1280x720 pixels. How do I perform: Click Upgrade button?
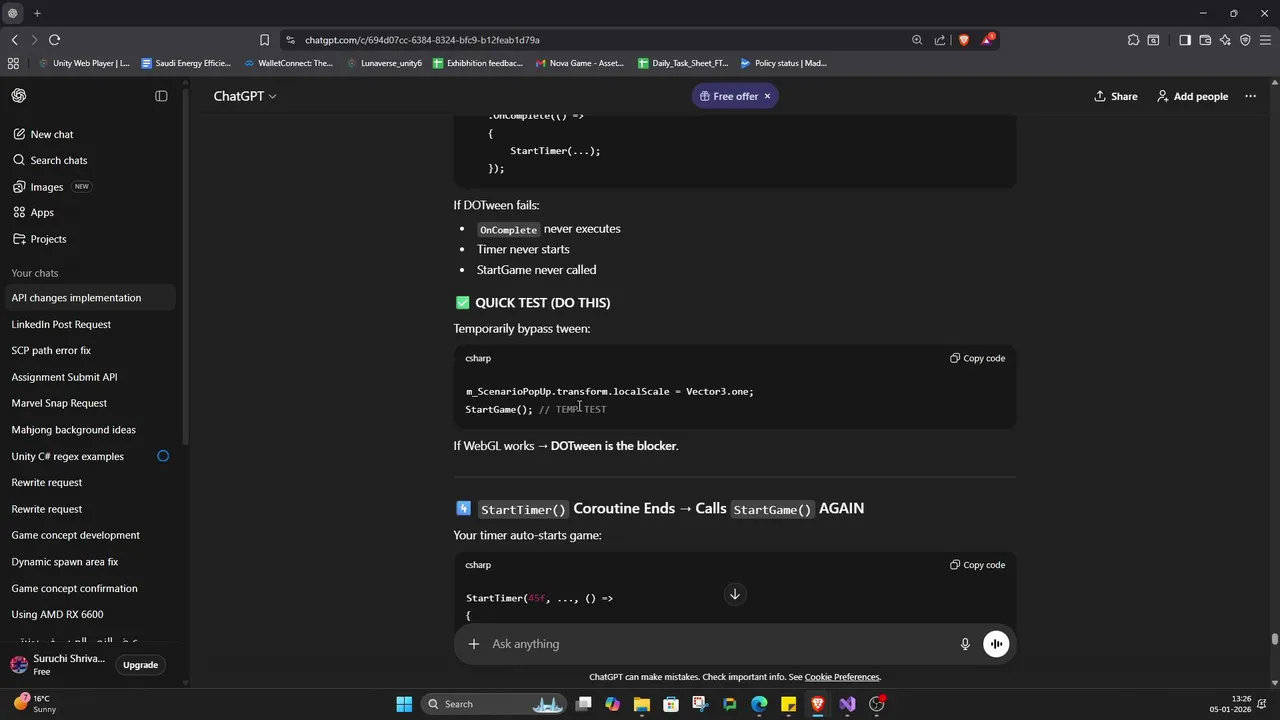point(140,665)
